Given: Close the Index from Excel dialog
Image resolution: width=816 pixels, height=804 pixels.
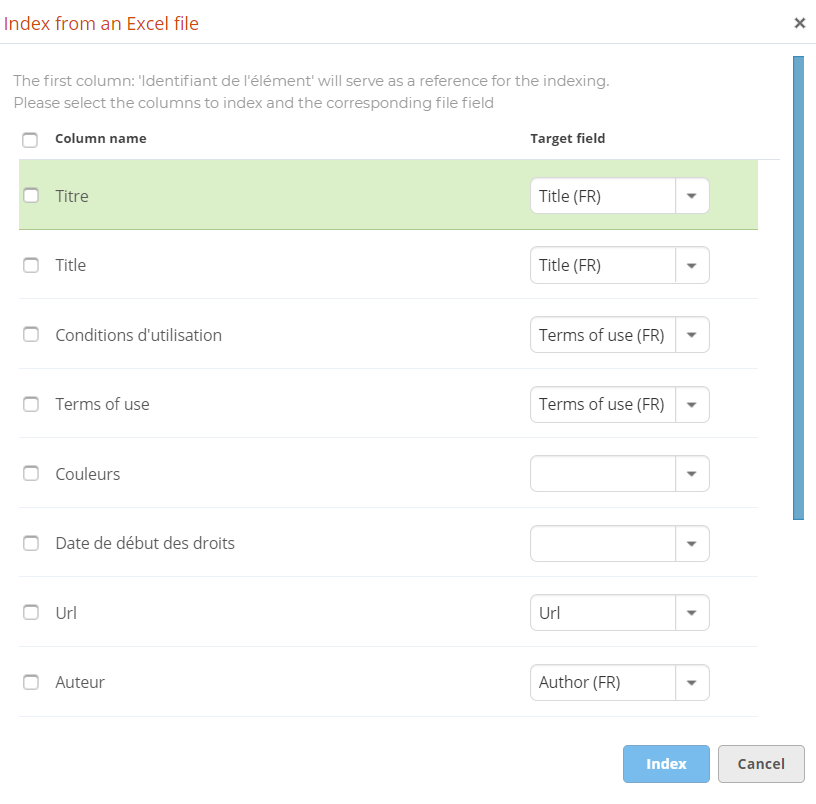Looking at the screenshot, I should [799, 23].
